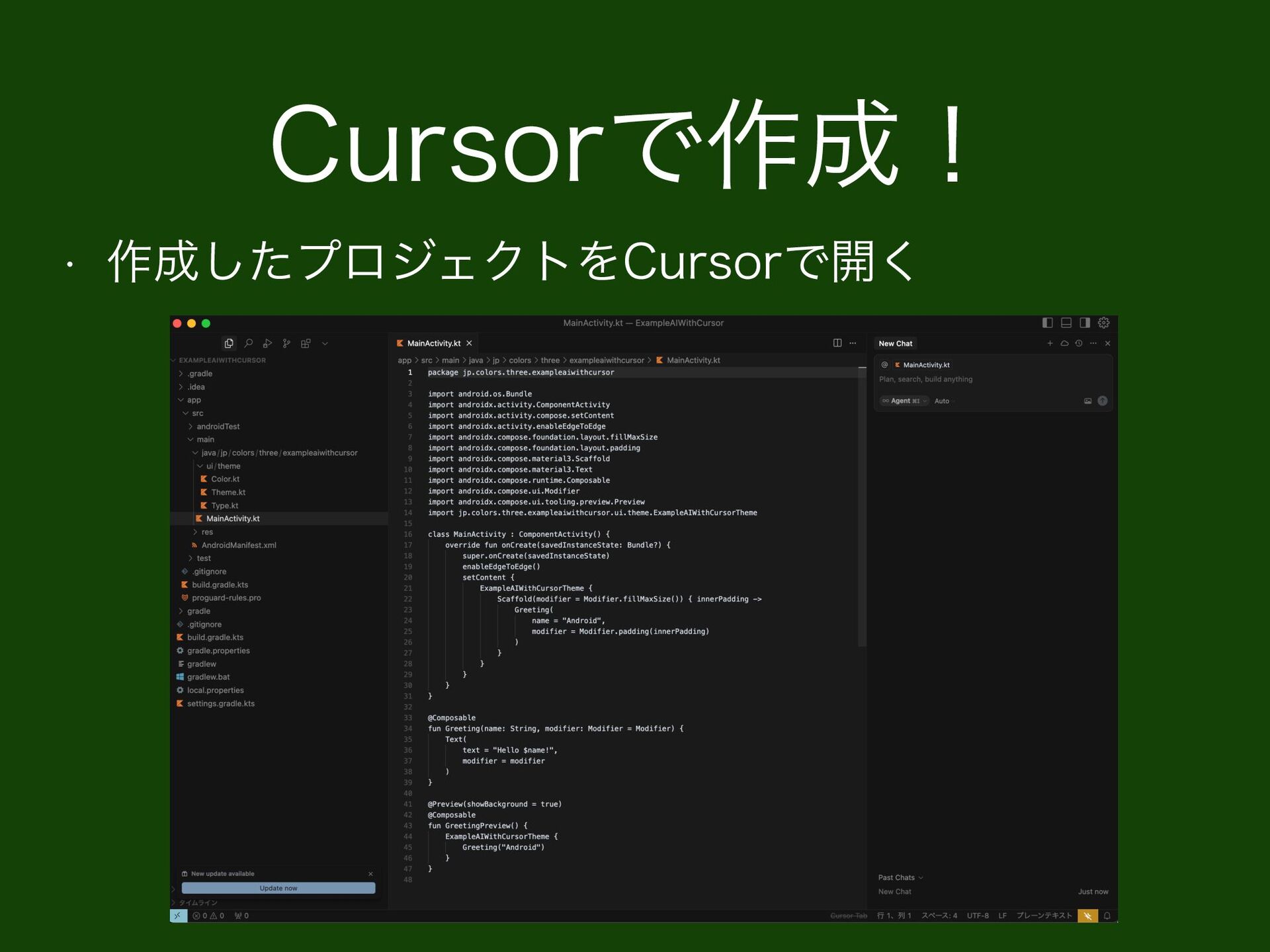Attach an image in chat input
Image resolution: width=1270 pixels, height=952 pixels.
coord(1087,401)
